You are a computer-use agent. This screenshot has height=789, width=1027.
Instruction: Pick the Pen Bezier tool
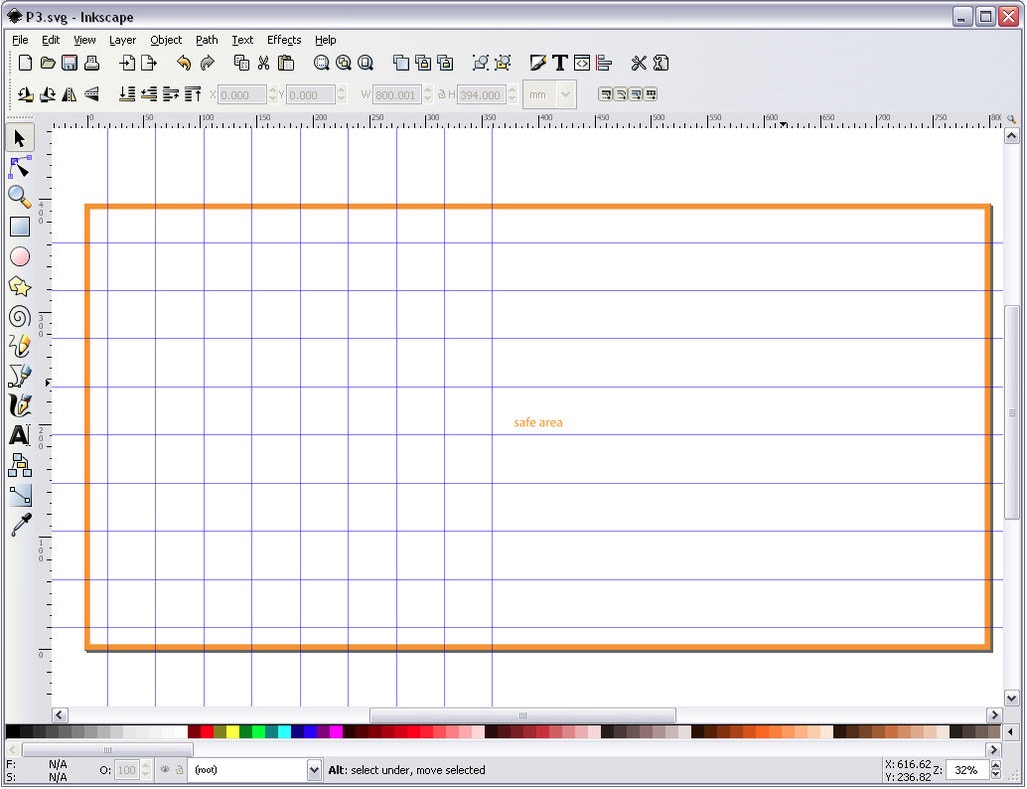pos(20,376)
